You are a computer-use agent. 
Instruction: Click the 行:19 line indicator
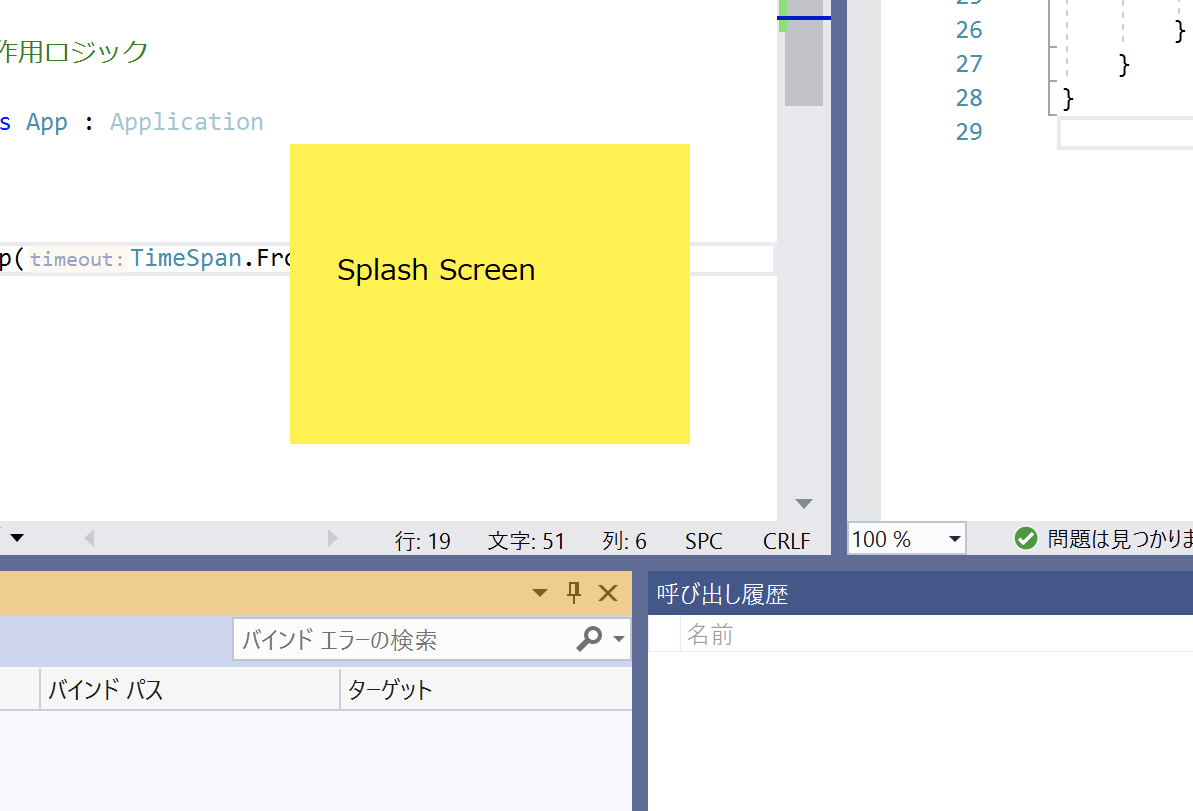click(x=424, y=540)
